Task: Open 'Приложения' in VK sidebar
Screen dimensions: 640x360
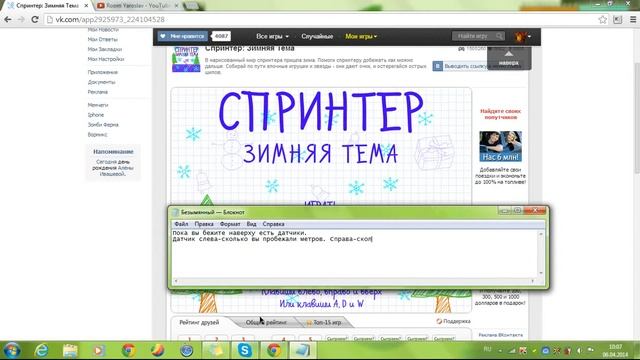Action: coord(102,72)
